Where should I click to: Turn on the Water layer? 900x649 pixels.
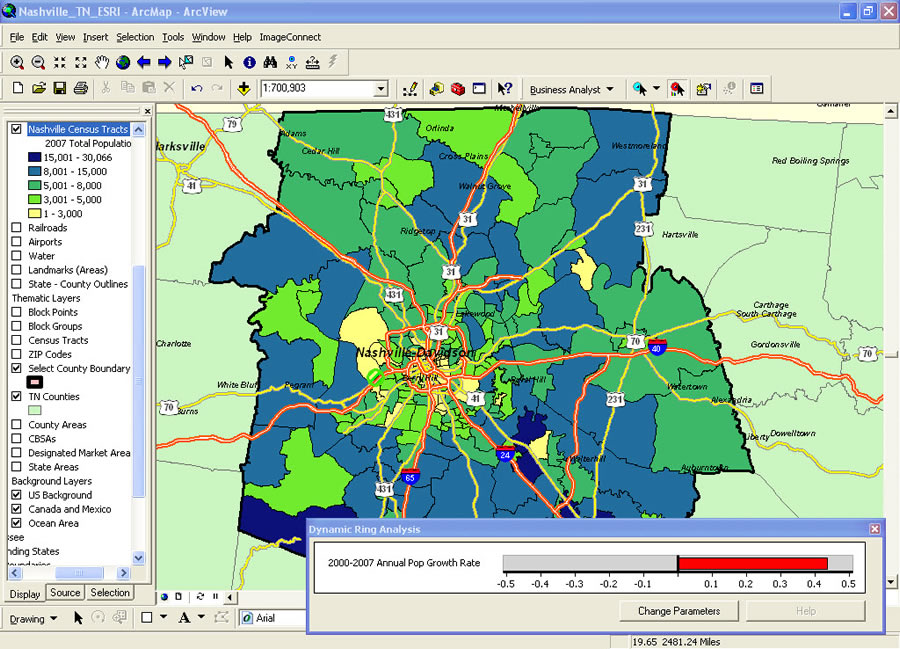click(x=17, y=256)
